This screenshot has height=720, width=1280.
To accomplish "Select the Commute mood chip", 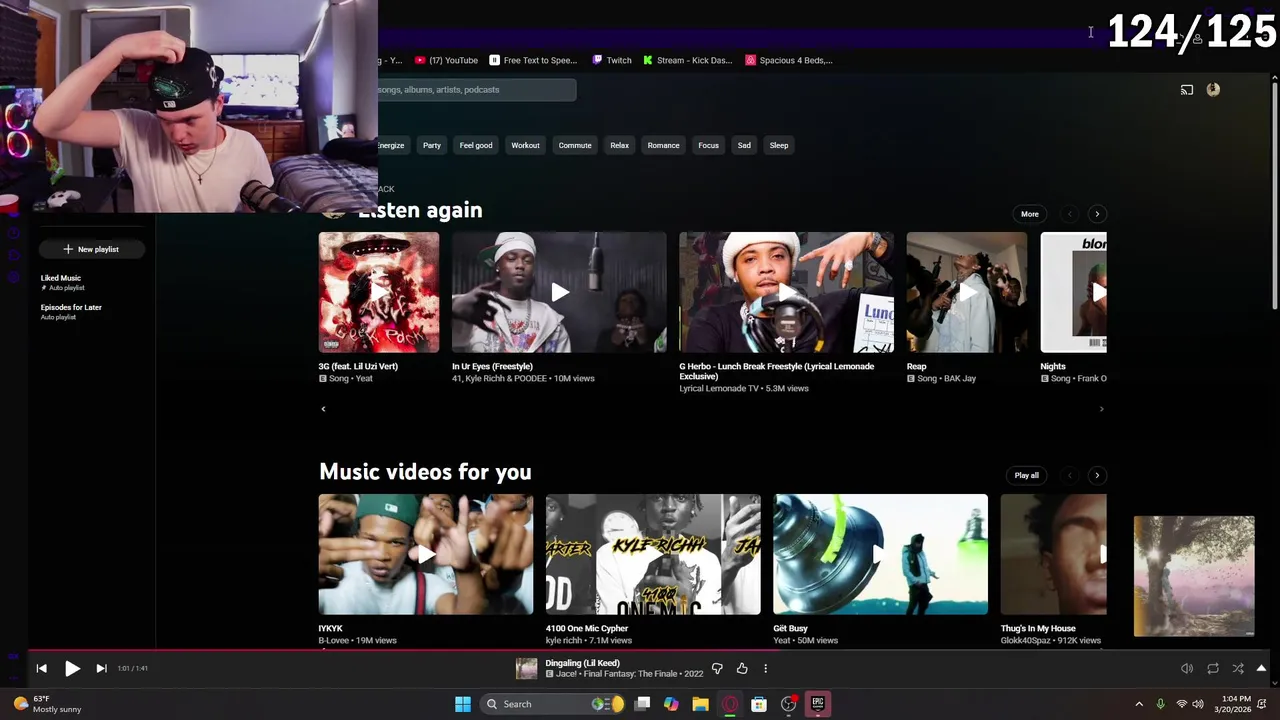I will point(575,145).
